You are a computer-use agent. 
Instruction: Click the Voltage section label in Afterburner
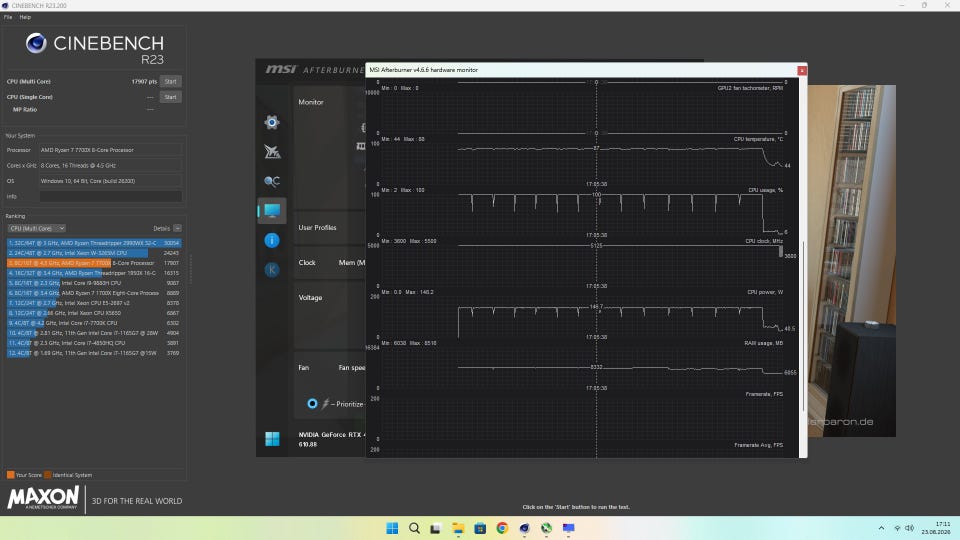point(310,298)
